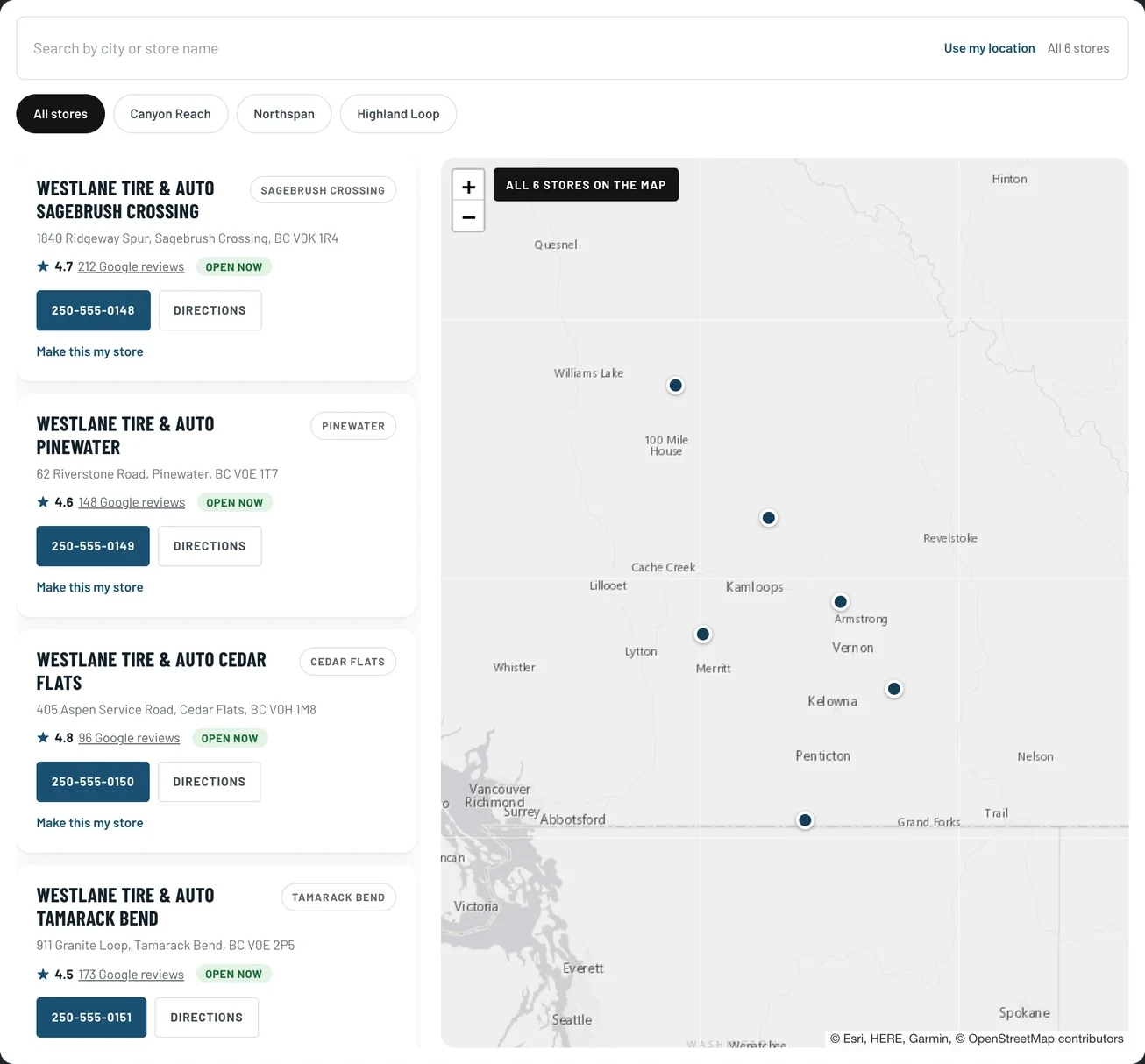The image size is (1145, 1064).
Task: Click address 62 Riverstone Road
Action: tap(157, 474)
